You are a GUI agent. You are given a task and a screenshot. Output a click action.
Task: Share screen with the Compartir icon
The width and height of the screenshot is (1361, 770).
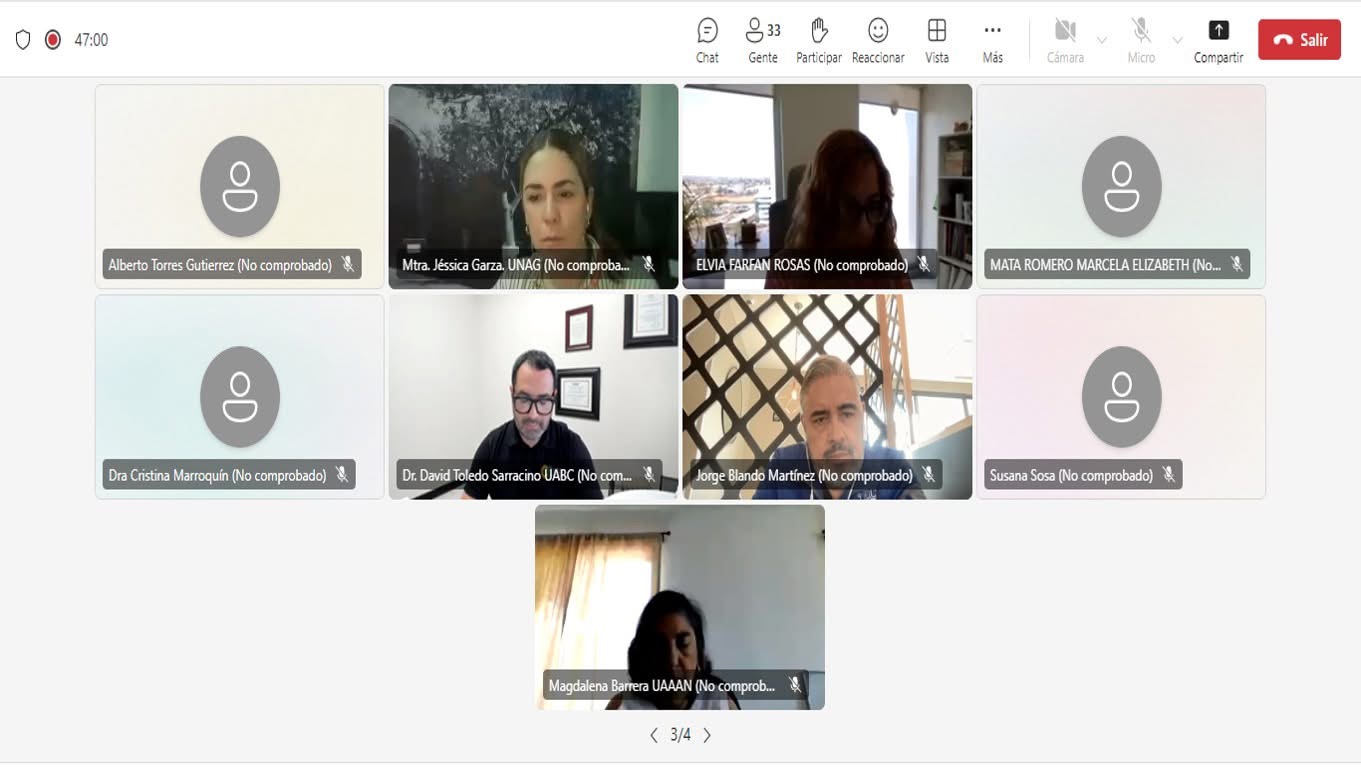1218,40
